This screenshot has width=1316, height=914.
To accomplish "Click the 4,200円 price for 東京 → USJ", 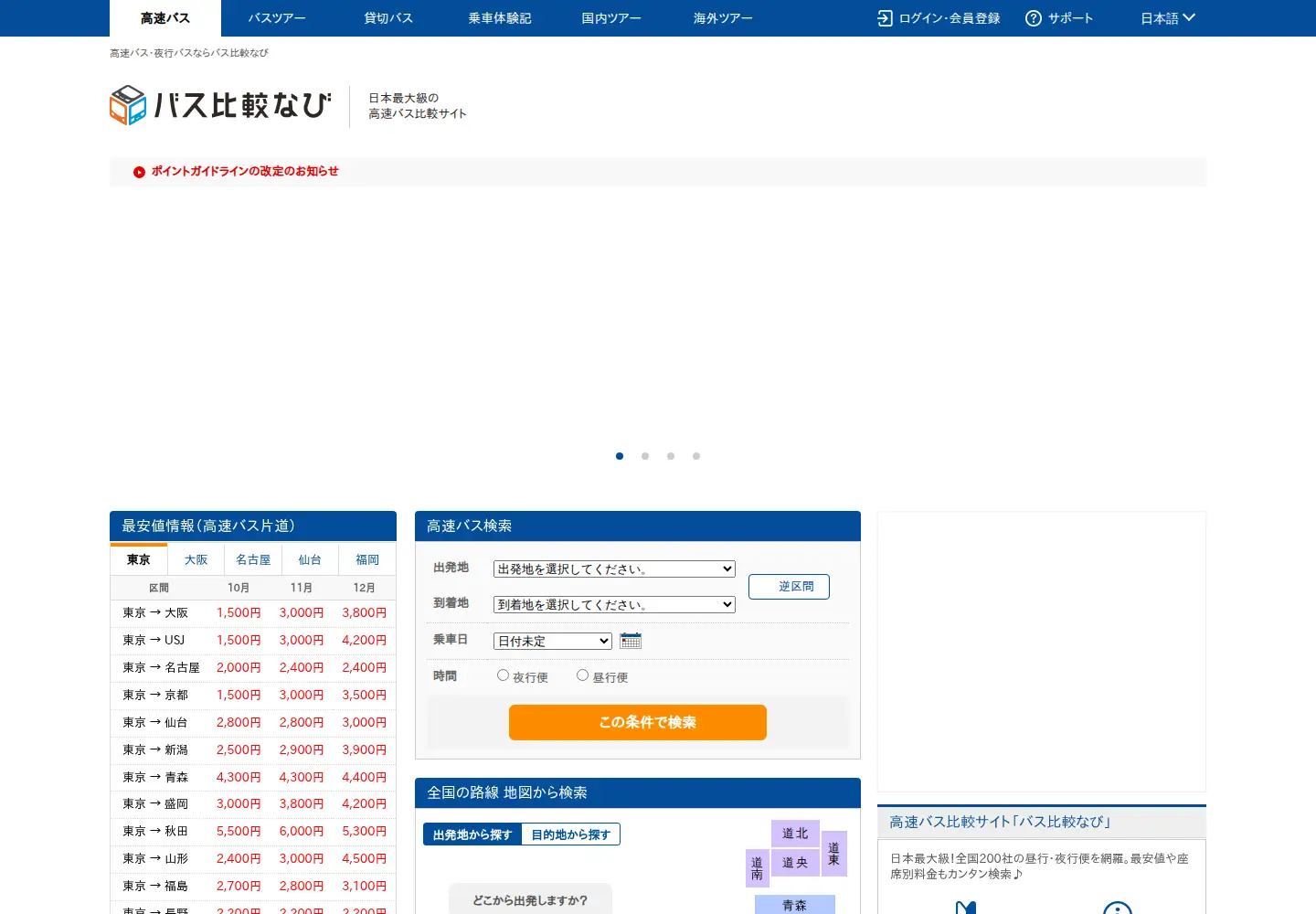I will (x=365, y=640).
